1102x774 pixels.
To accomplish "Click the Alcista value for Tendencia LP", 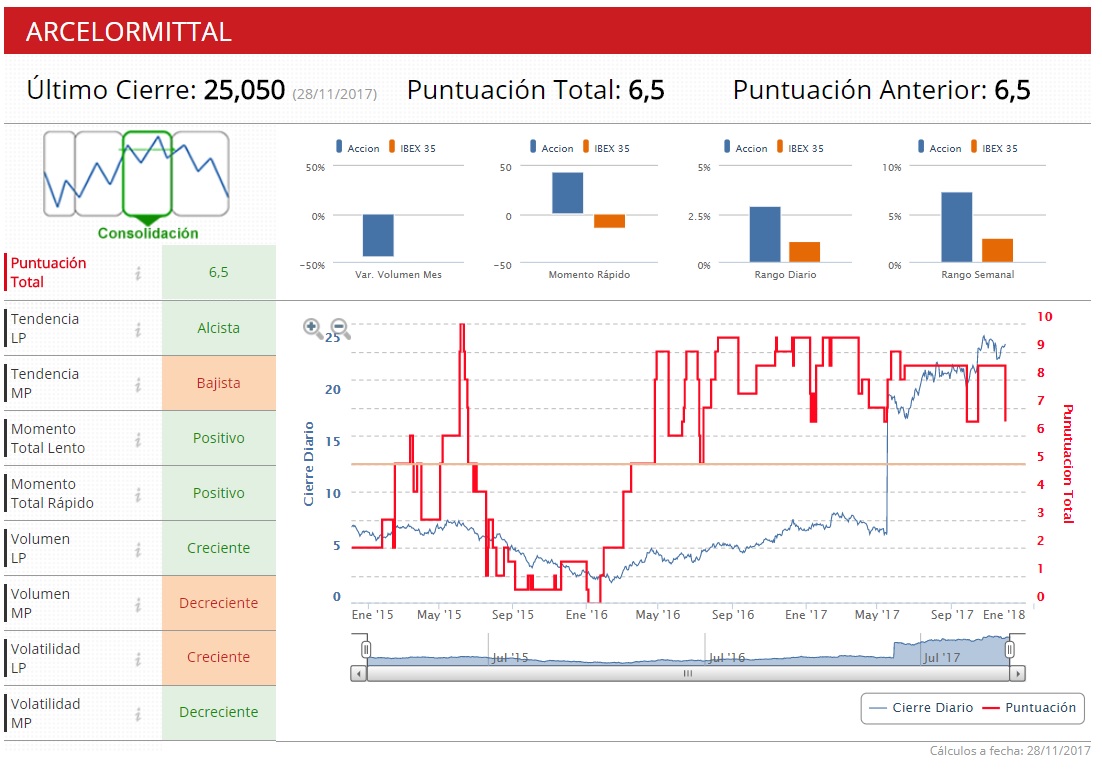I will point(219,328).
